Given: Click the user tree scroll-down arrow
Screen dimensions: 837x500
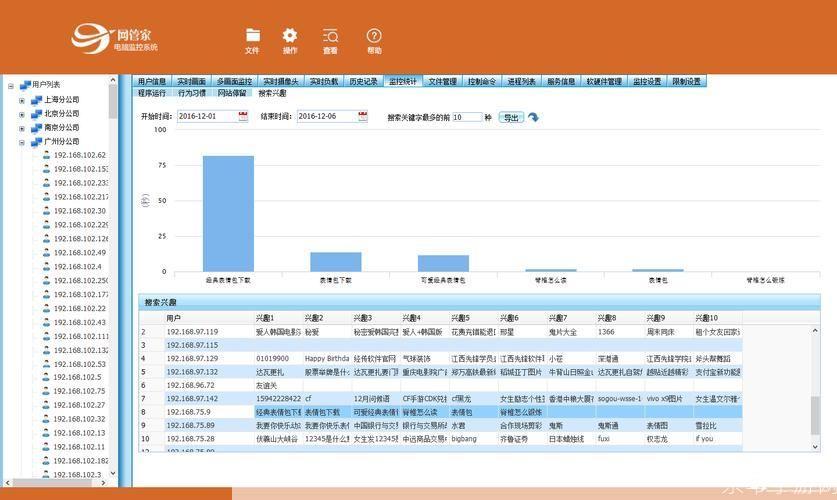Looking at the screenshot, I should click(113, 473).
